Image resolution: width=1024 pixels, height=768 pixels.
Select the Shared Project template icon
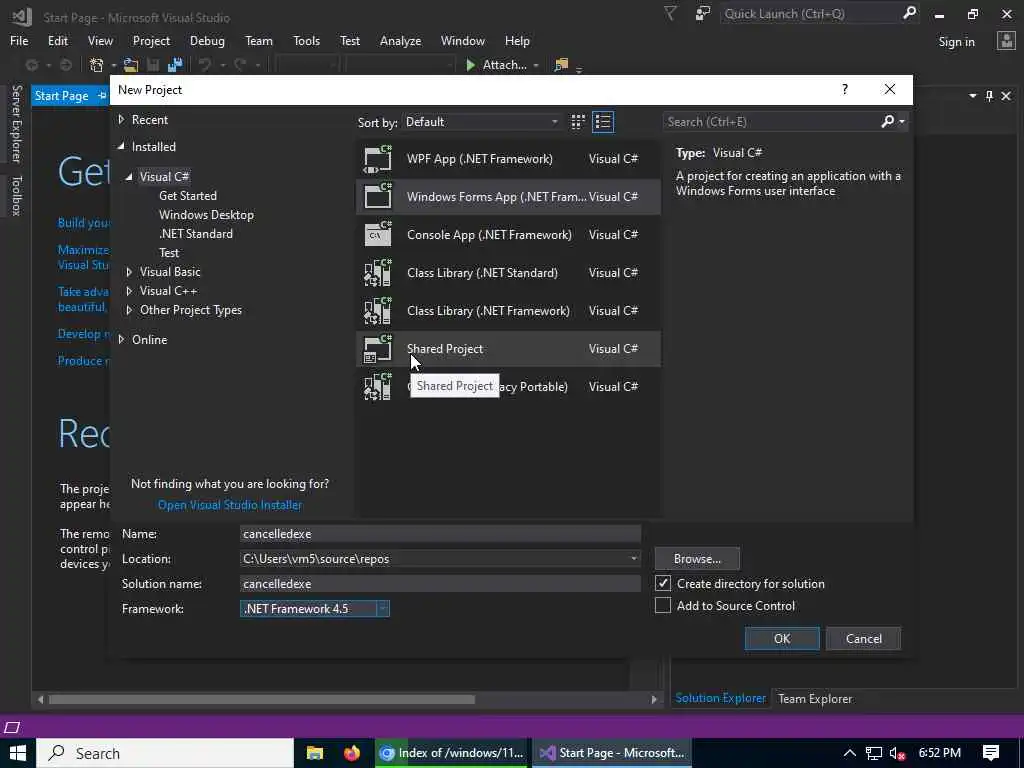tap(377, 348)
